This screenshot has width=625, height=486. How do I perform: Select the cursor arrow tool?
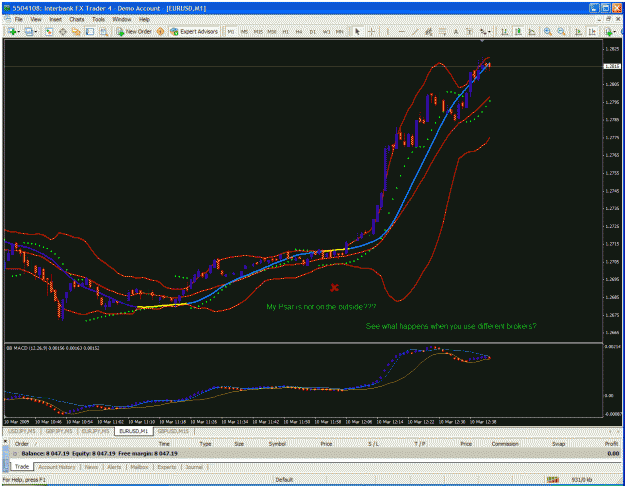coord(358,31)
